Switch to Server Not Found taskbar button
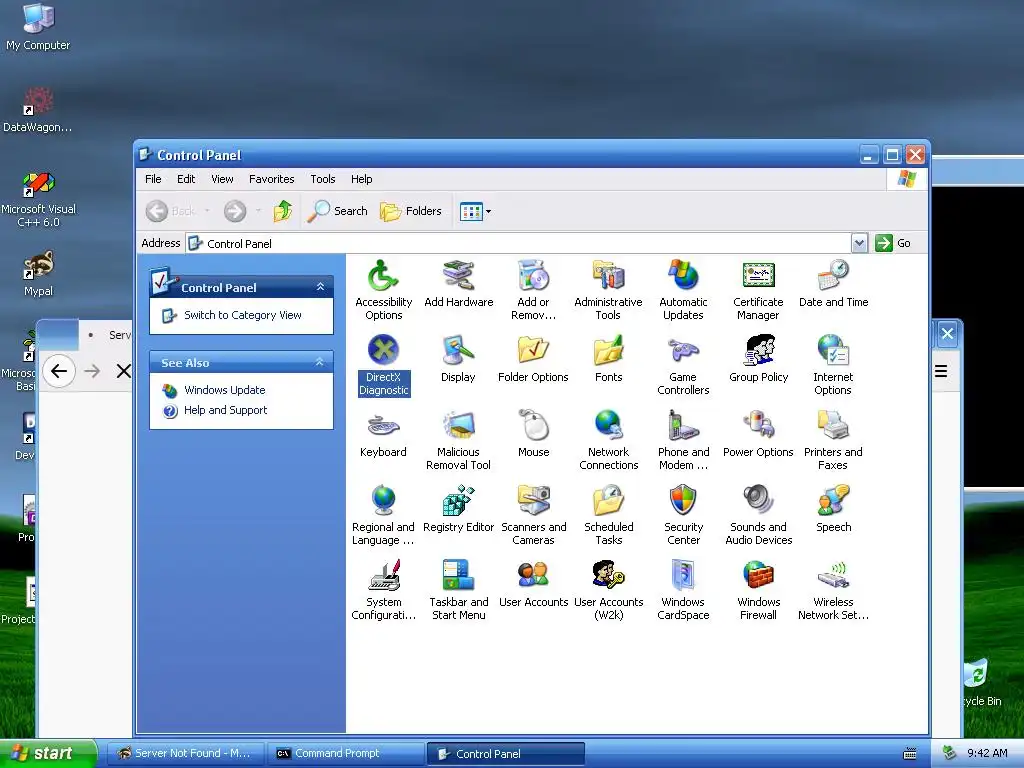Viewport: 1024px width, 768px height. pos(185,754)
